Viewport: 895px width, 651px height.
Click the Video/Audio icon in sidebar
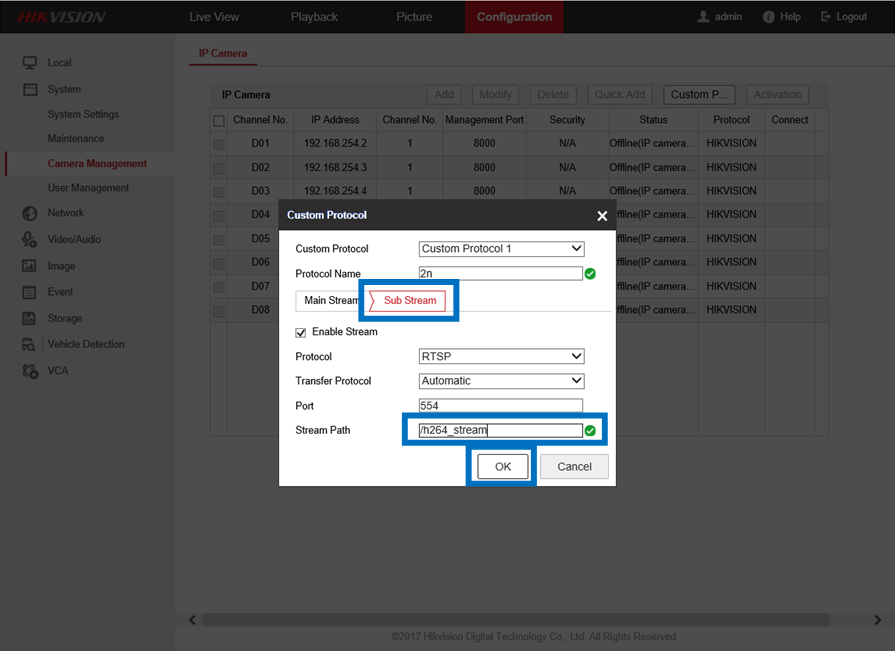29,239
